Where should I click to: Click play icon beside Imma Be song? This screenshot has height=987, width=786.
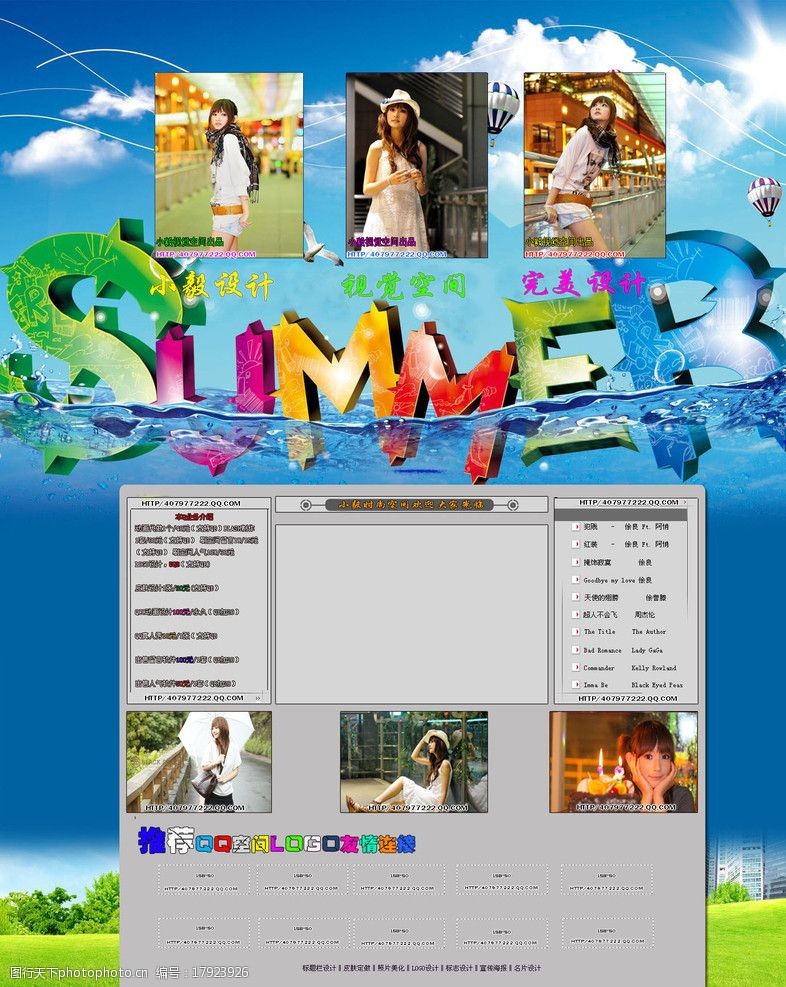coord(575,685)
